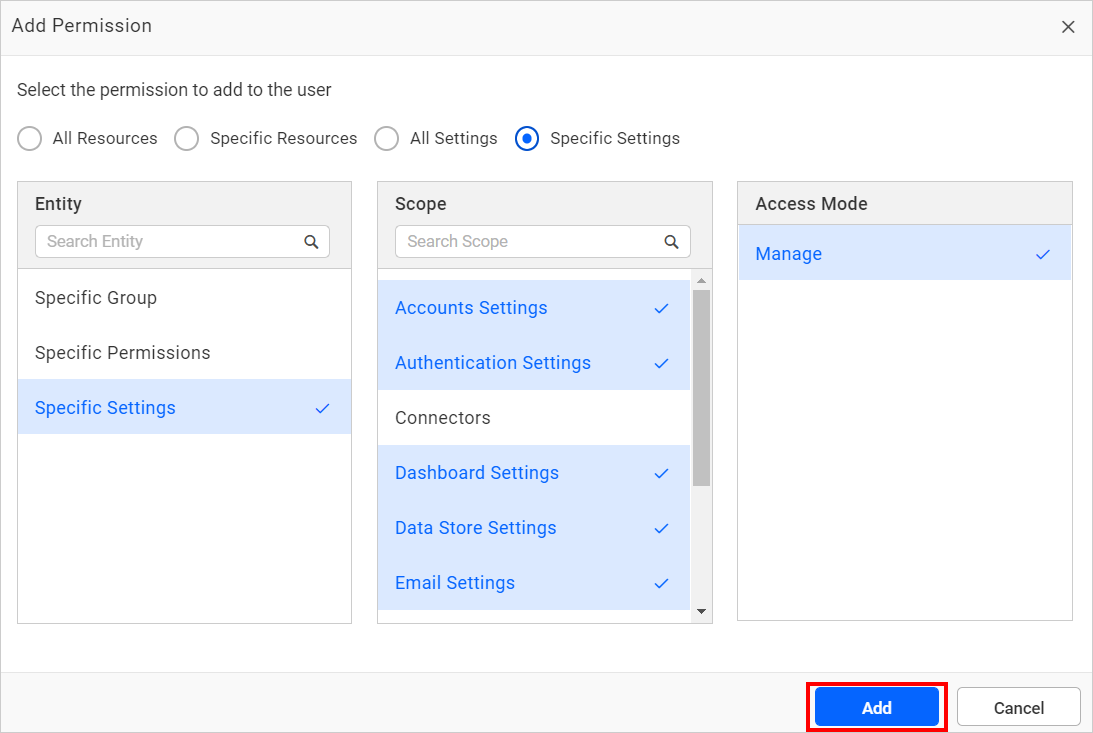The width and height of the screenshot is (1093, 733).
Task: Select Specific Permissions in the Entity list
Action: pyautogui.click(x=123, y=352)
